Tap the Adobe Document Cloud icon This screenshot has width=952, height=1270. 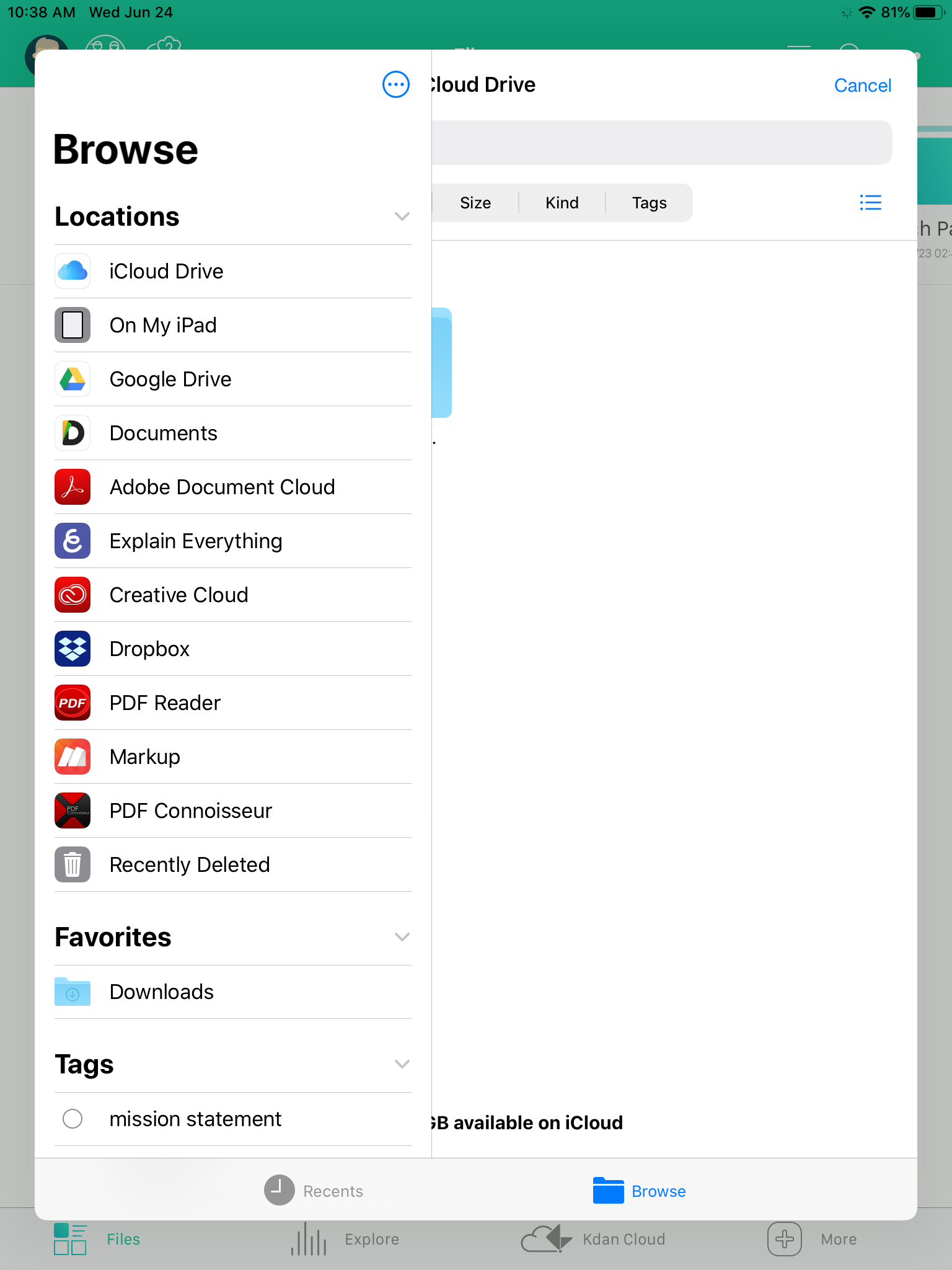pos(73,487)
